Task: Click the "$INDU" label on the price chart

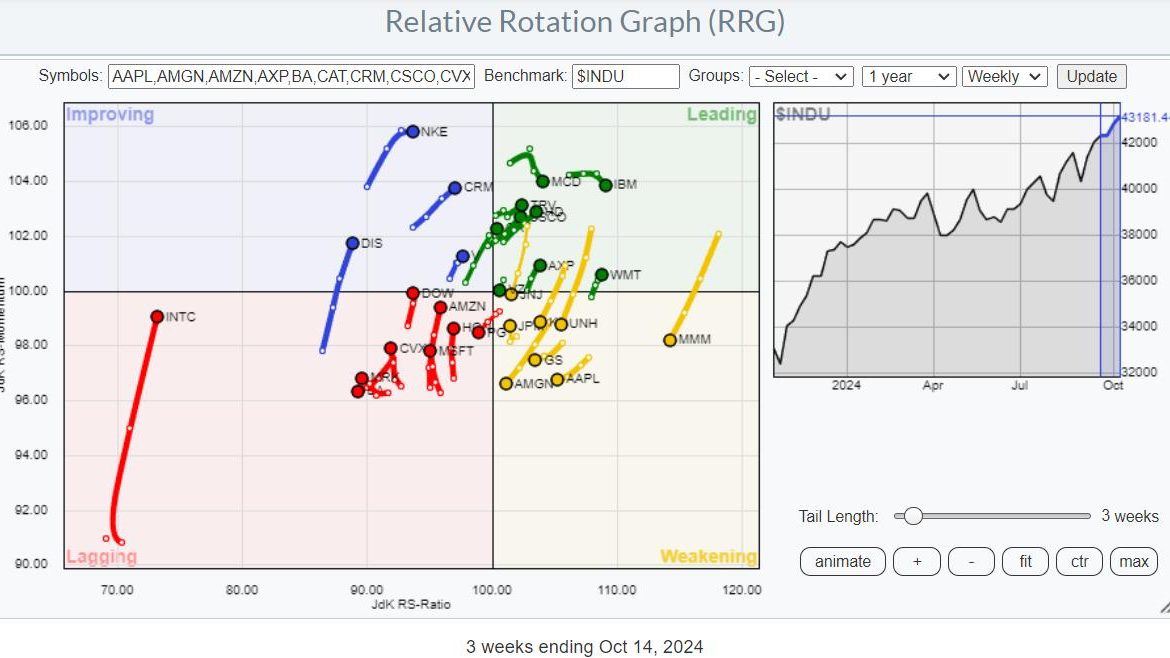Action: tap(803, 114)
